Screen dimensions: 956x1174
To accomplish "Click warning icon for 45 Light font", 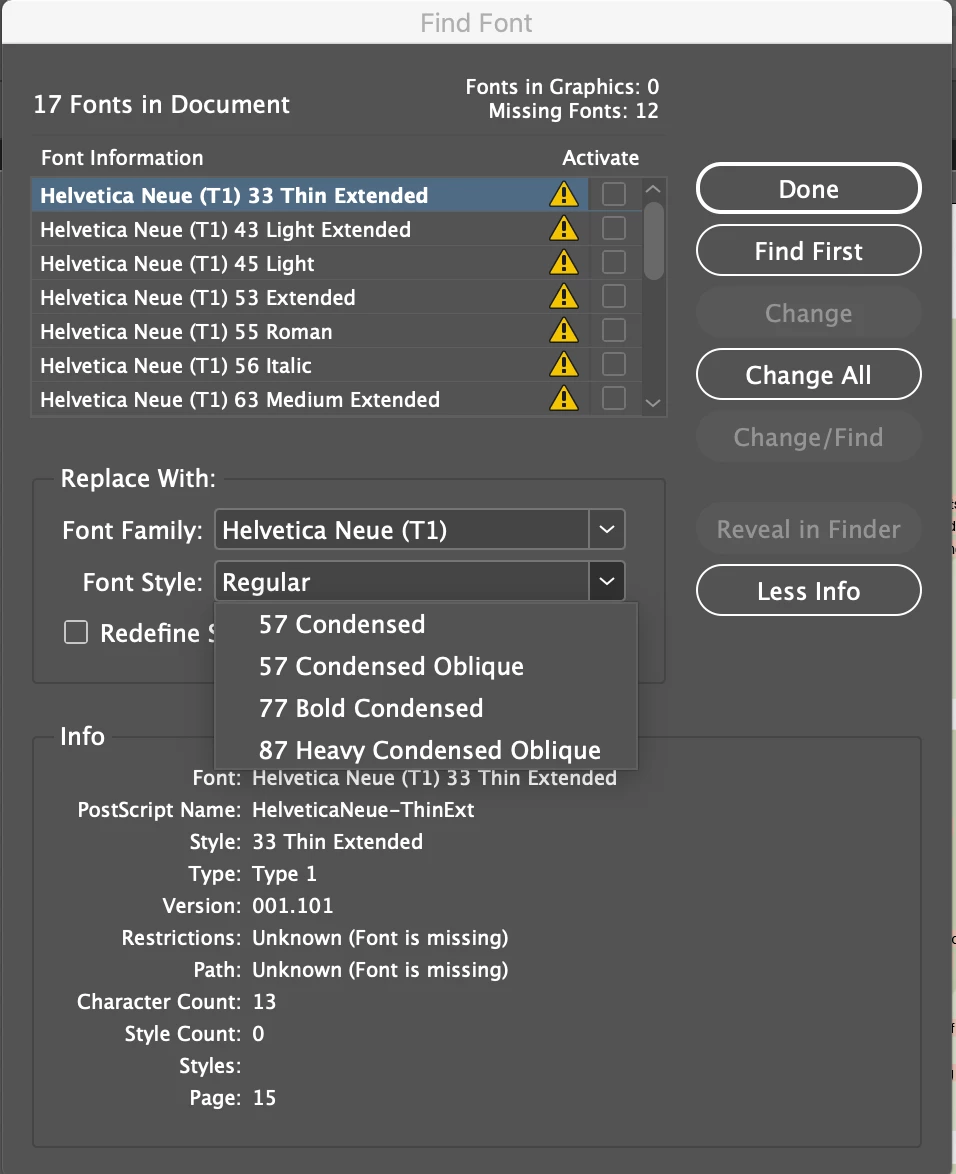I will click(x=564, y=263).
